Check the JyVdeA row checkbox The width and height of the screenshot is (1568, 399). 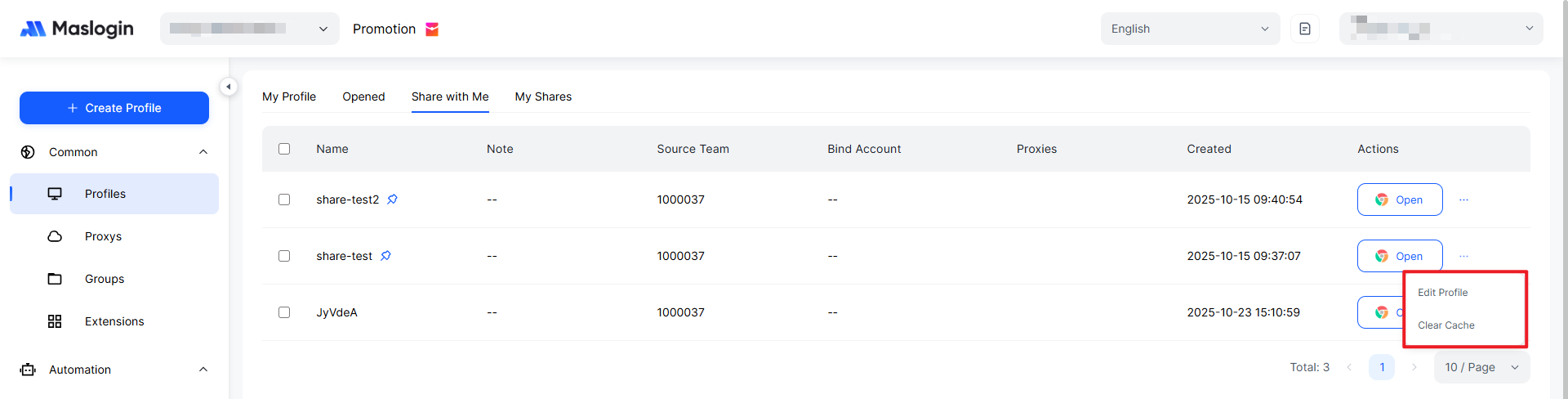[284, 312]
